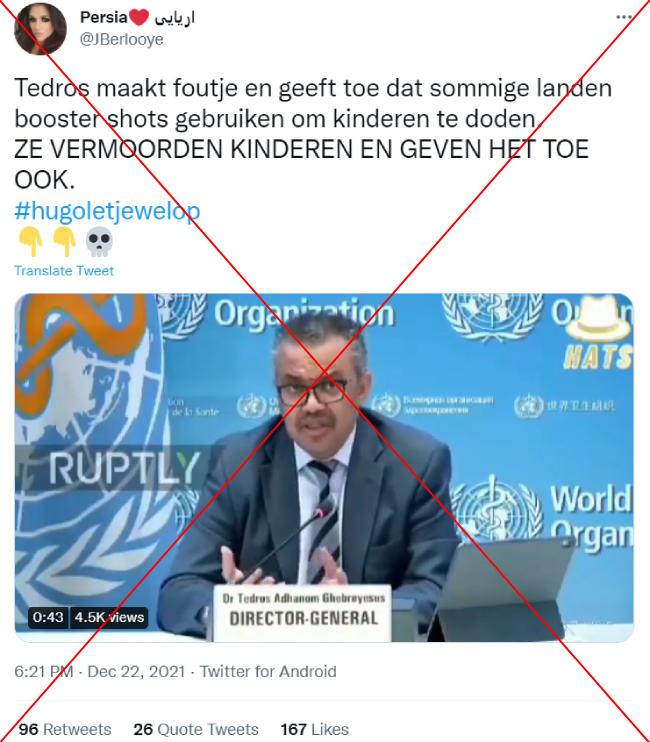Screen dimensions: 650x742
Task: Open the @JBerlooye handle link
Action: (122, 39)
